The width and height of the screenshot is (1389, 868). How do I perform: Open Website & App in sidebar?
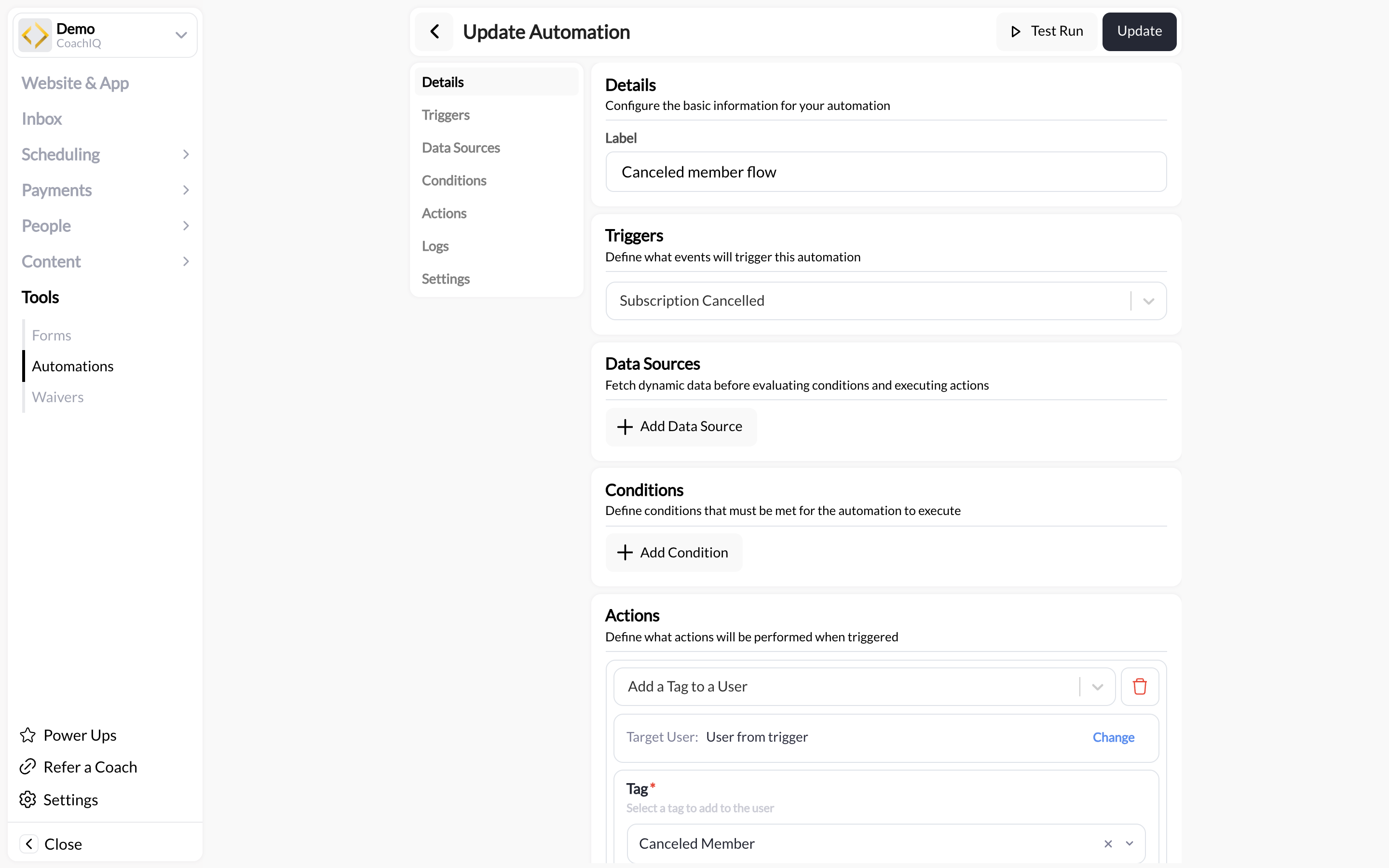tap(75, 83)
